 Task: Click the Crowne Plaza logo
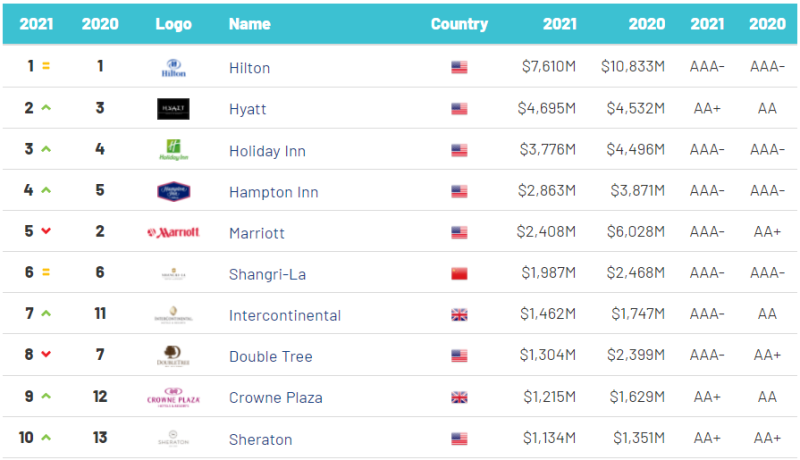click(x=173, y=397)
